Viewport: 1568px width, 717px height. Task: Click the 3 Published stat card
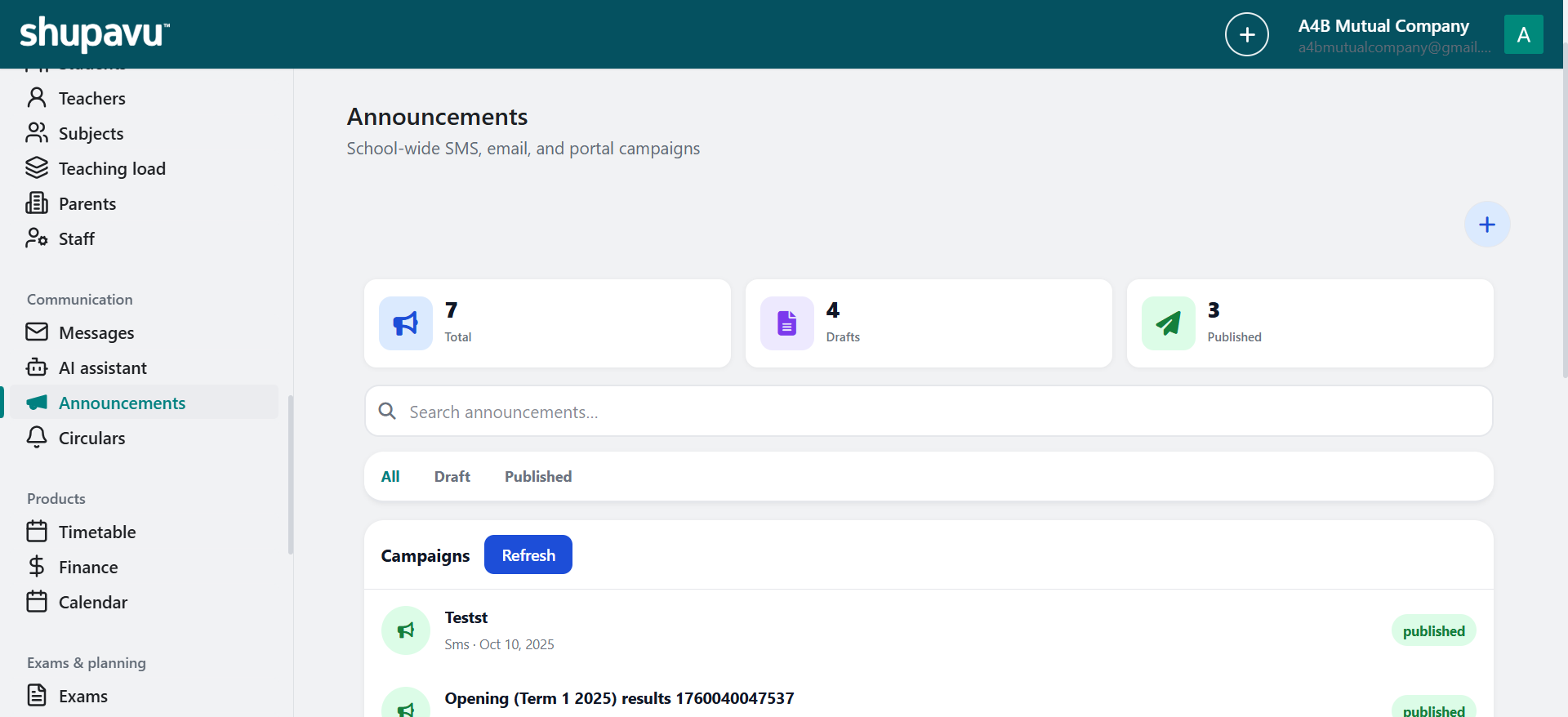click(x=1310, y=323)
